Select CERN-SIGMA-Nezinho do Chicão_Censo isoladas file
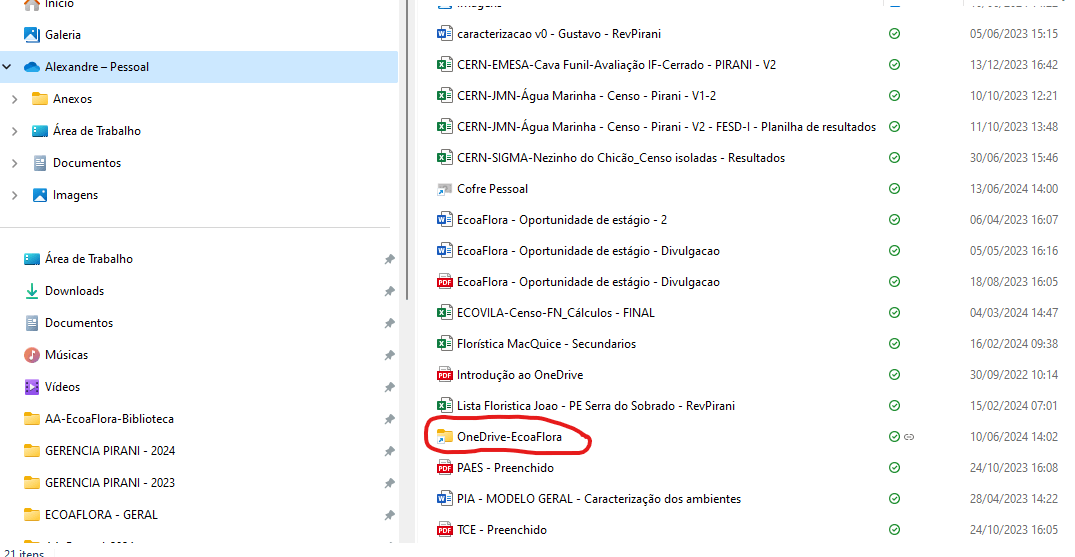Screen dimensions: 1075x557 coord(621,158)
